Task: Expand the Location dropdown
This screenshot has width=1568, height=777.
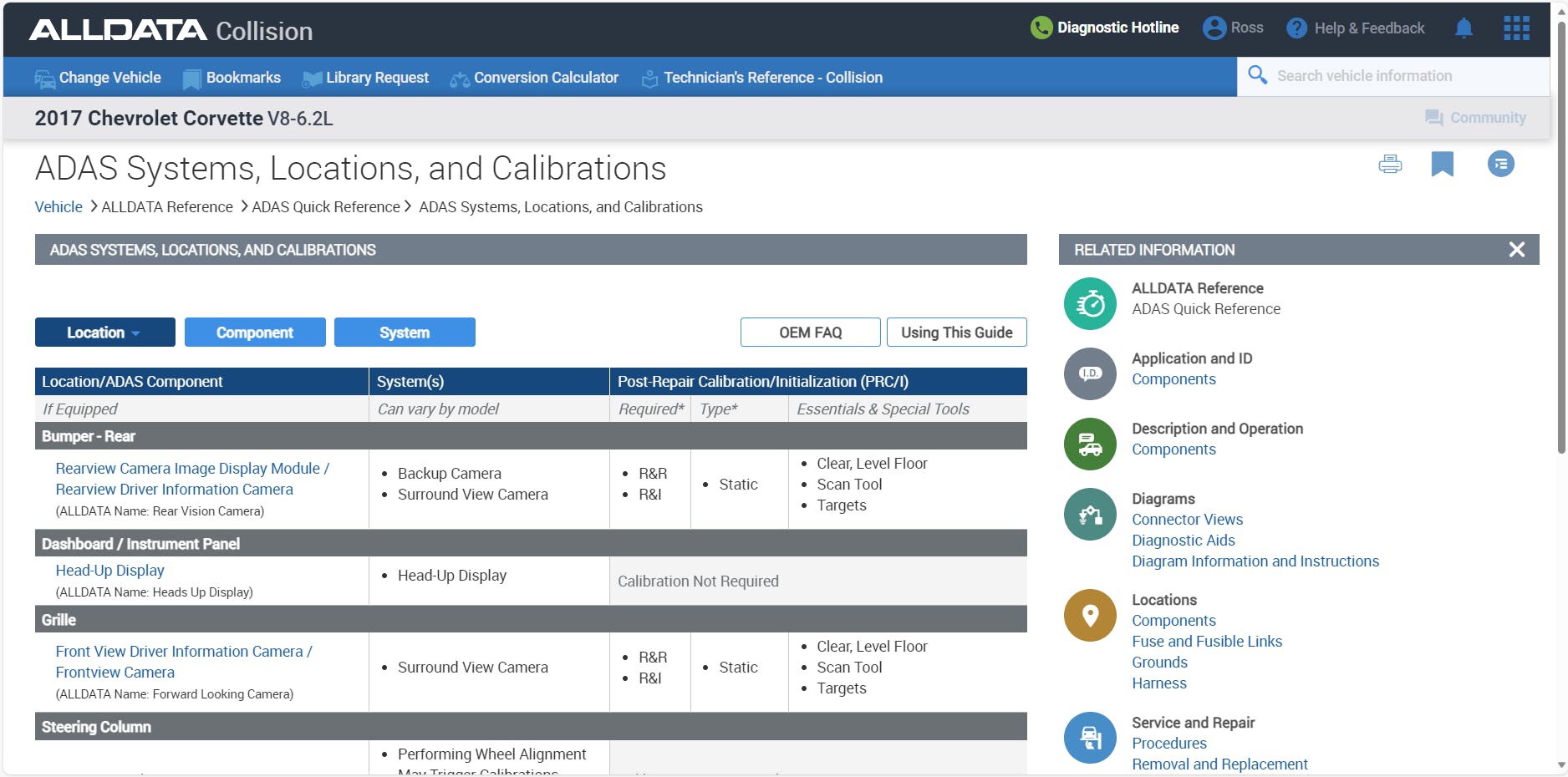Action: pyautogui.click(x=104, y=332)
